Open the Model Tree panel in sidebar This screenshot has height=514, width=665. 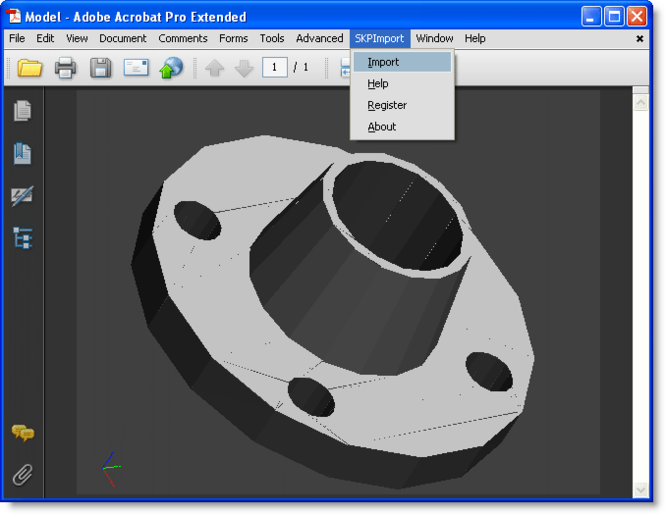pyautogui.click(x=22, y=237)
